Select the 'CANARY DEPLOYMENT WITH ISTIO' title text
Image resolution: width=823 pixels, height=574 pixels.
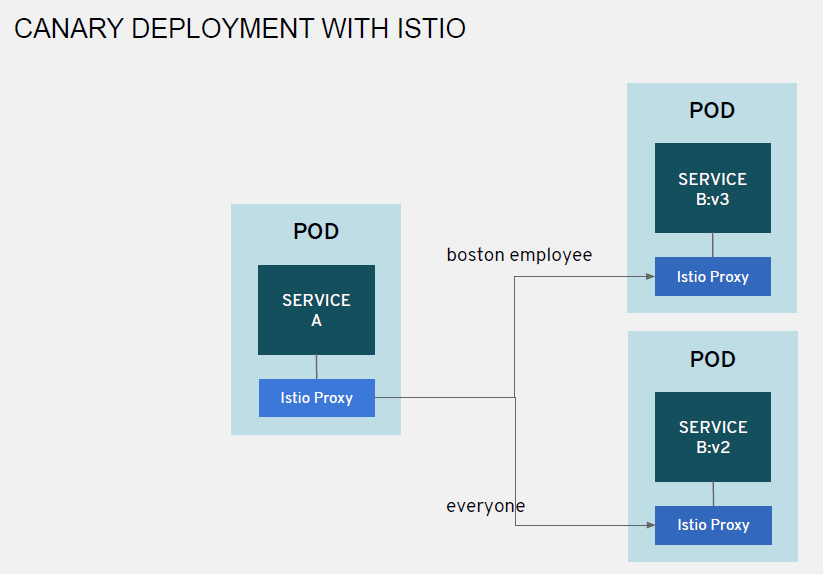(x=240, y=28)
